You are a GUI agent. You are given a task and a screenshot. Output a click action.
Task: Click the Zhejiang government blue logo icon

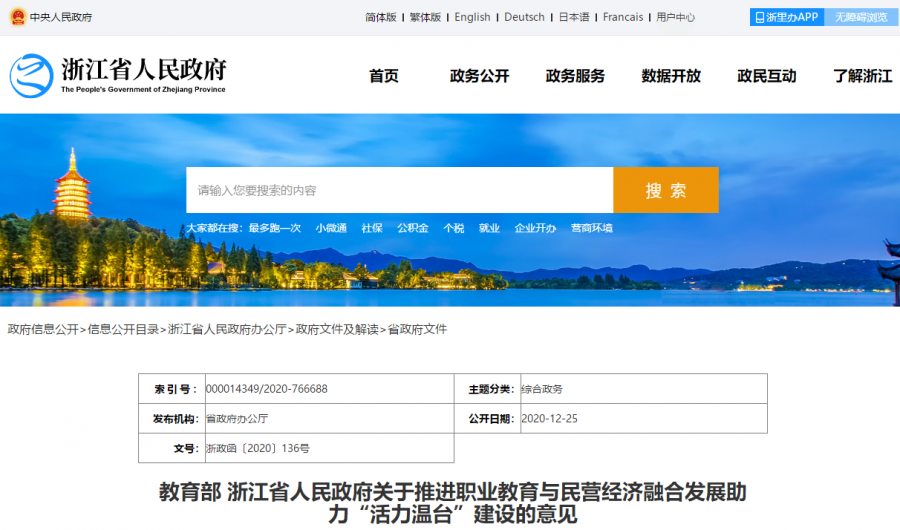point(32,76)
